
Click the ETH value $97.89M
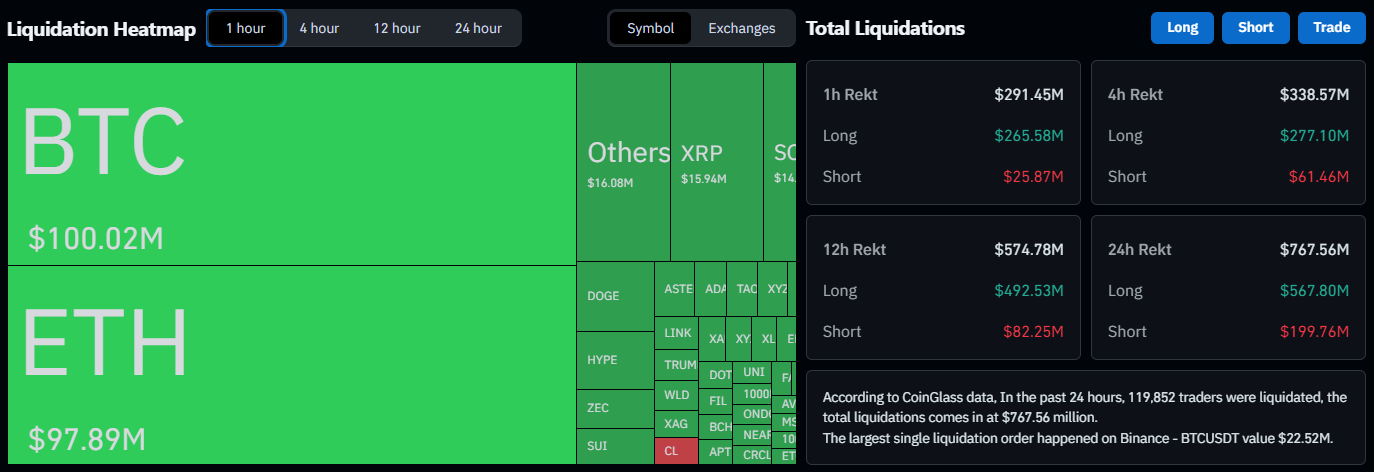(x=87, y=438)
